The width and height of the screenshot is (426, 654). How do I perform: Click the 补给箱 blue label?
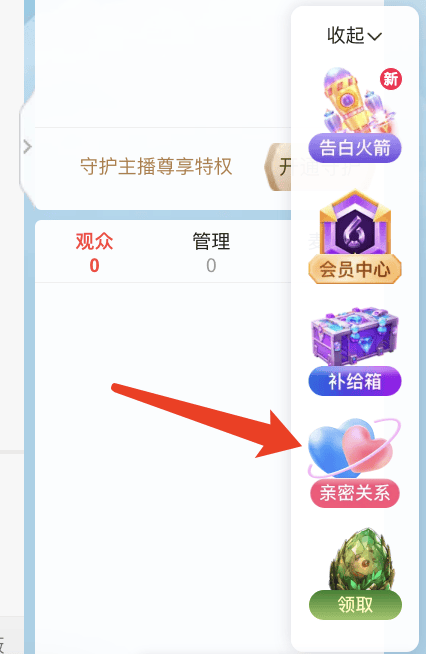[355, 381]
